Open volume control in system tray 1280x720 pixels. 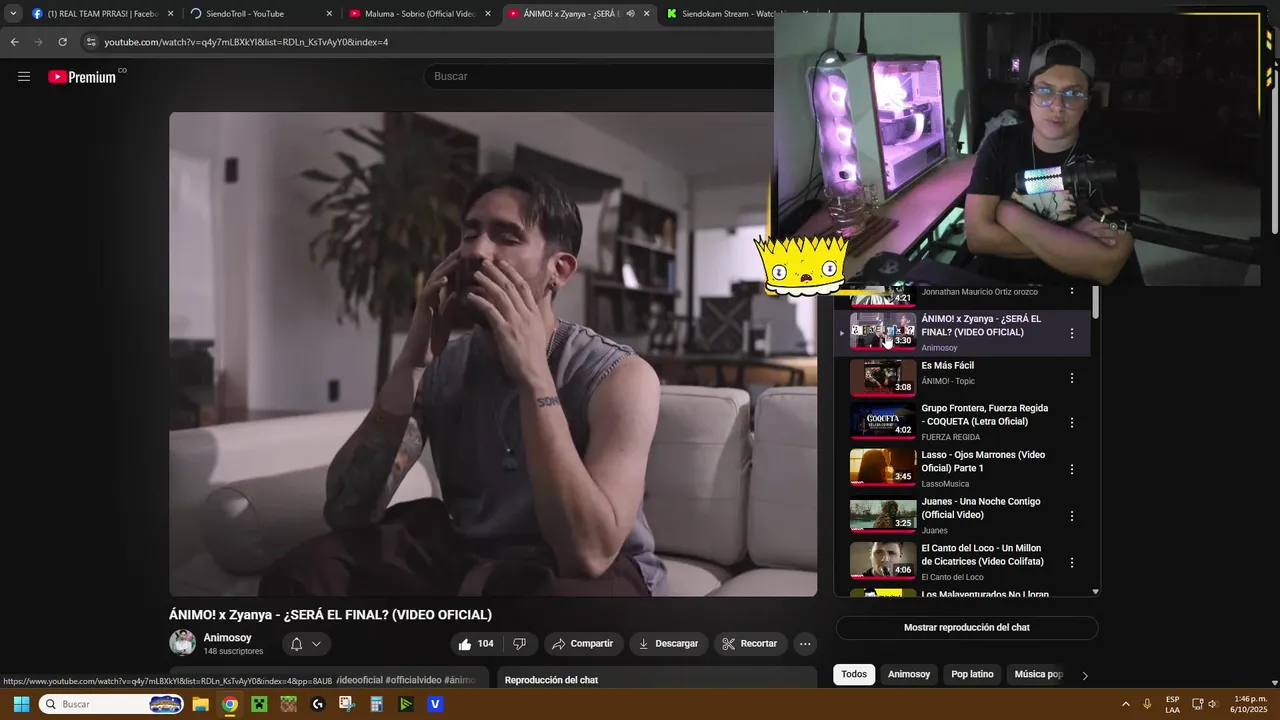tap(1213, 704)
